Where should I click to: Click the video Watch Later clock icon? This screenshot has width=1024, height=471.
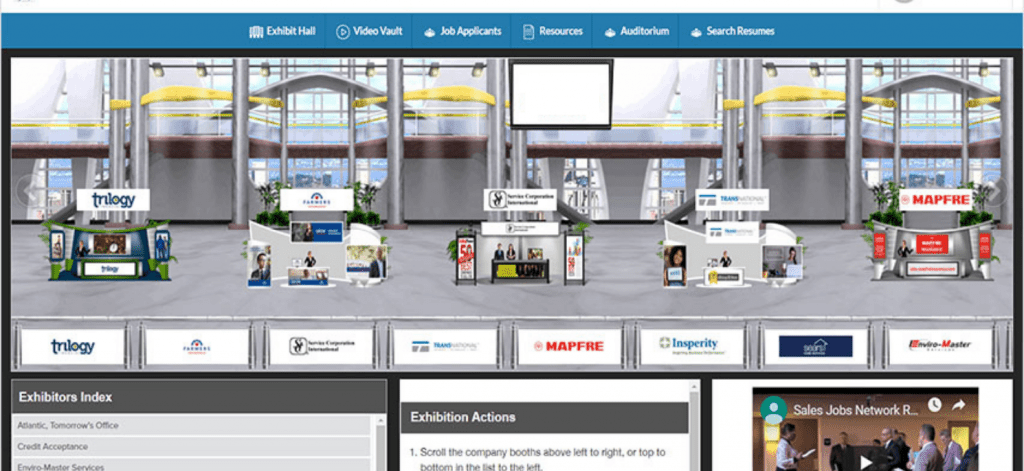coord(932,405)
